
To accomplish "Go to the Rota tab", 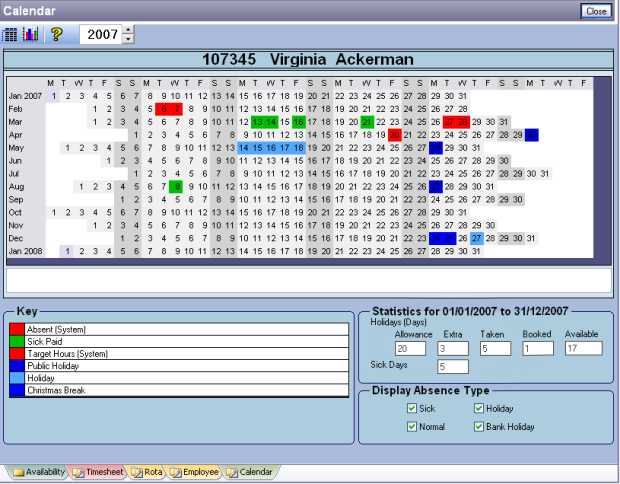I will [x=146, y=471].
